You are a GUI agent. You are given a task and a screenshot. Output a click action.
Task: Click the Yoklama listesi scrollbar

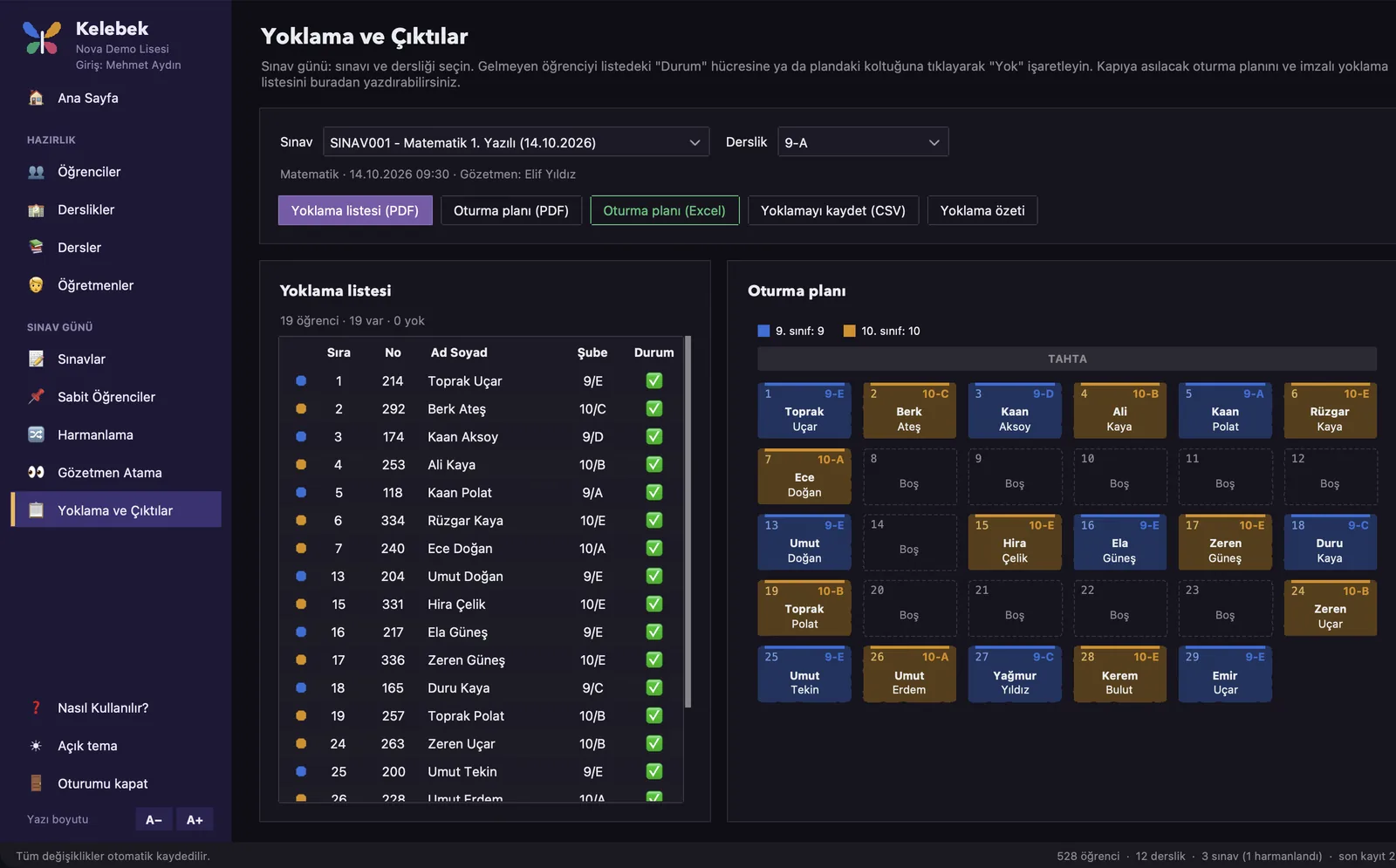coord(688,522)
